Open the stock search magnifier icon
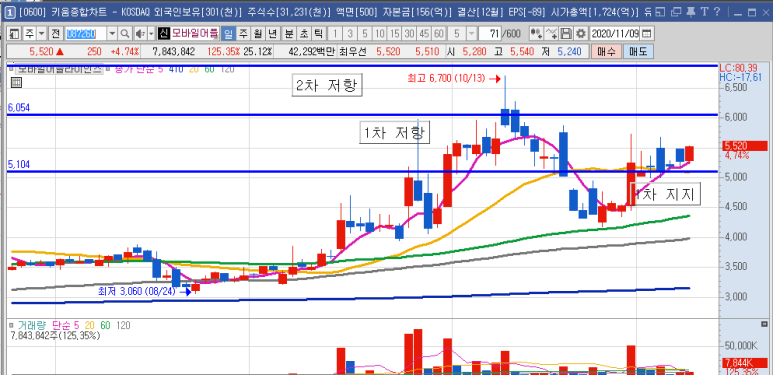This screenshot has width=773, height=375. [125, 34]
